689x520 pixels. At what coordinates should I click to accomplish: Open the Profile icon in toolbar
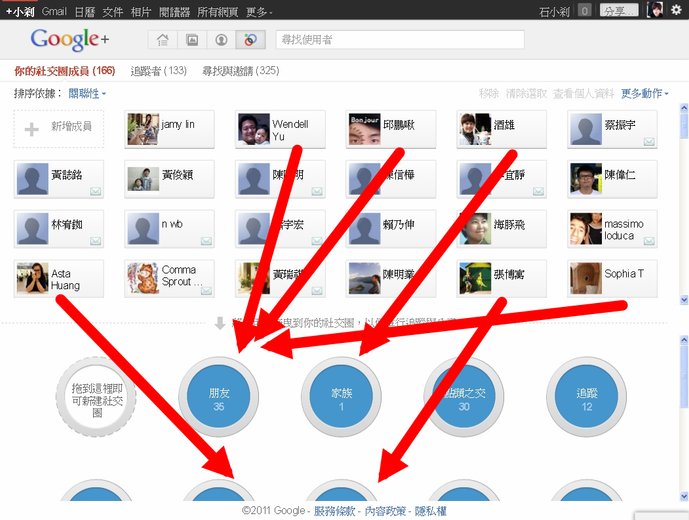(221, 40)
